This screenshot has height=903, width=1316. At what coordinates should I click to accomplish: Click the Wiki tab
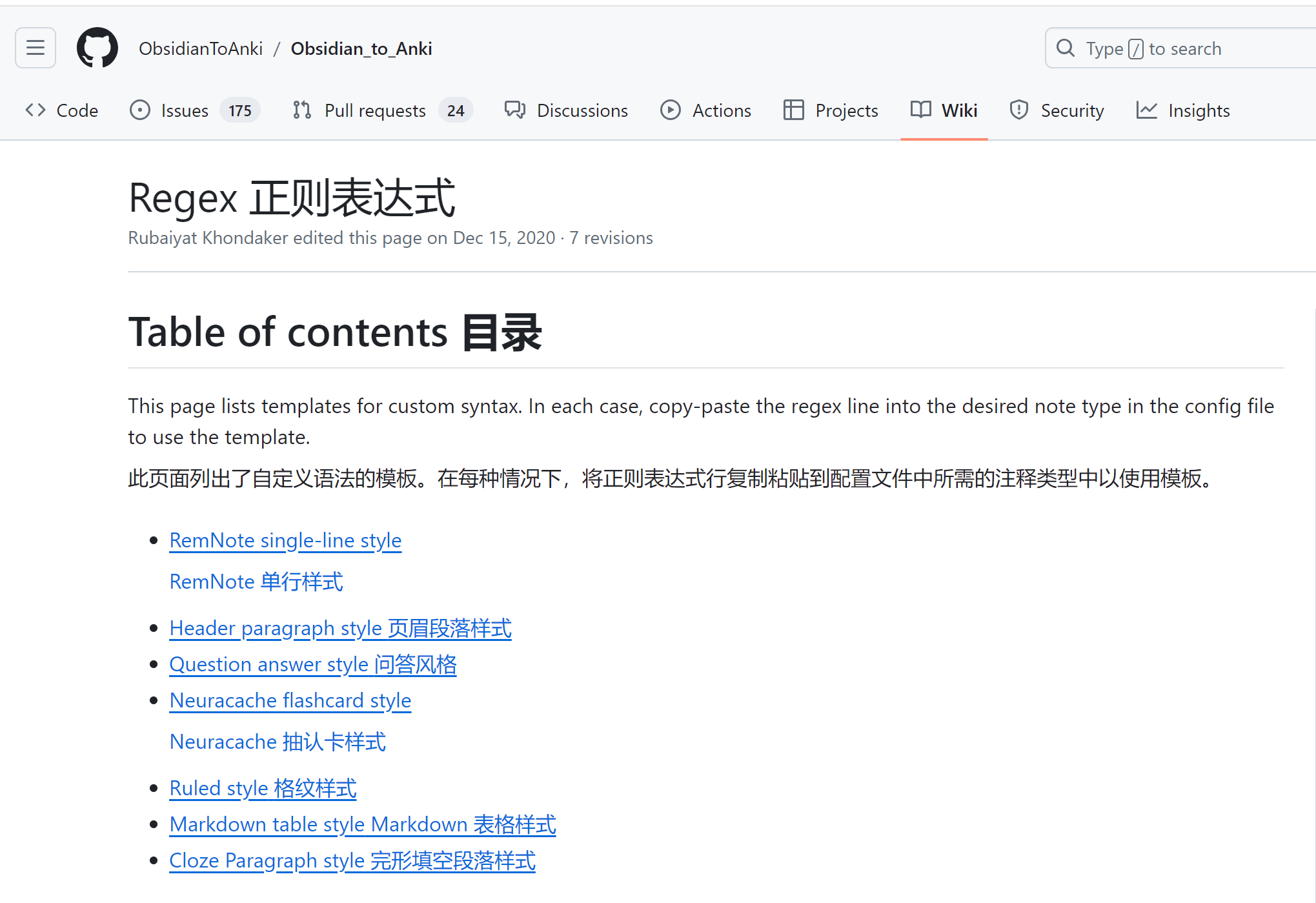(944, 110)
